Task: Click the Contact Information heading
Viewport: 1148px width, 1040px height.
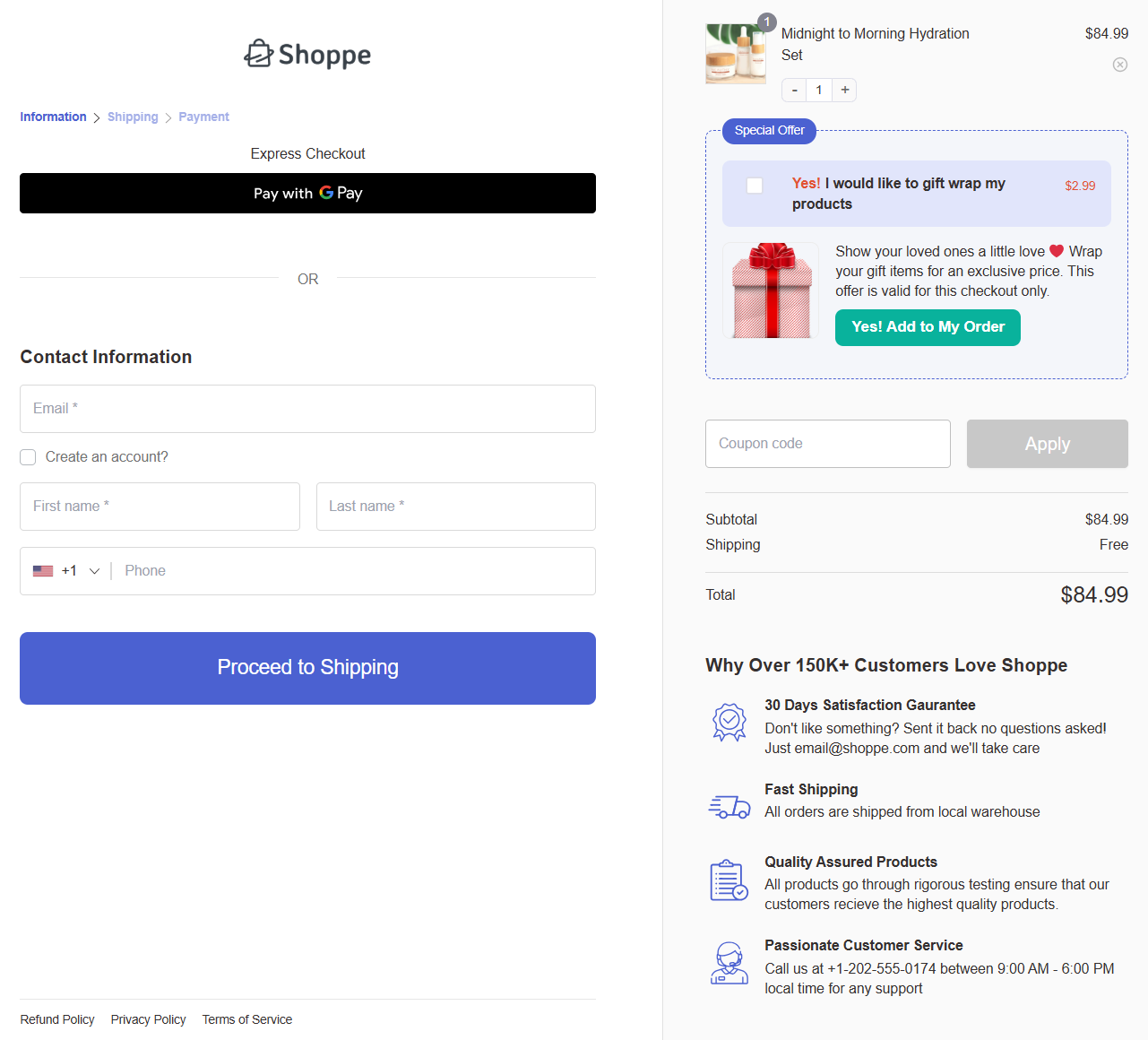Action: coord(106,357)
